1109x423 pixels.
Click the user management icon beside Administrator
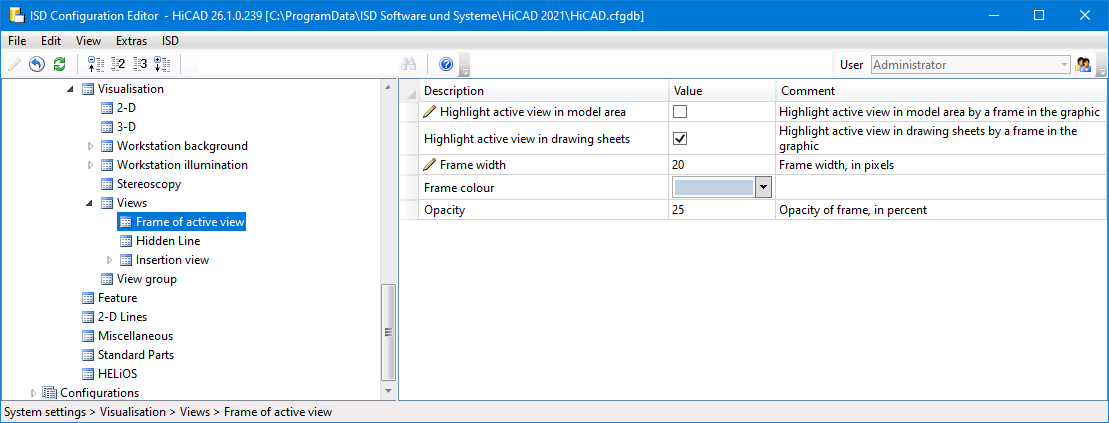(1083, 64)
